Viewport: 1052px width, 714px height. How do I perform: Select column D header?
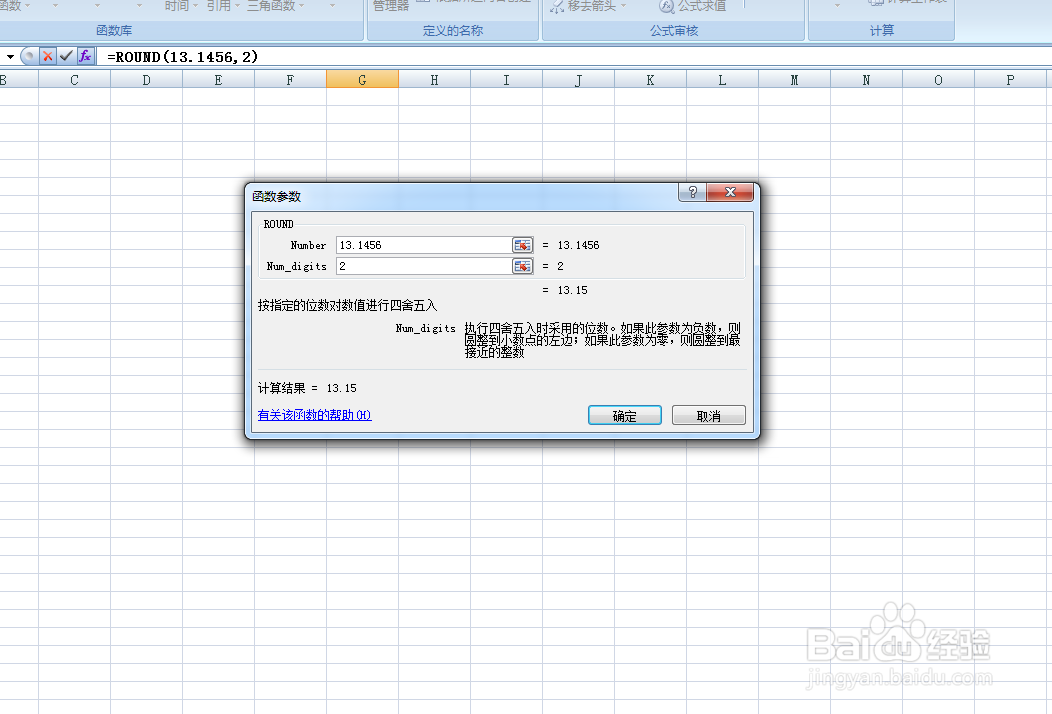146,80
